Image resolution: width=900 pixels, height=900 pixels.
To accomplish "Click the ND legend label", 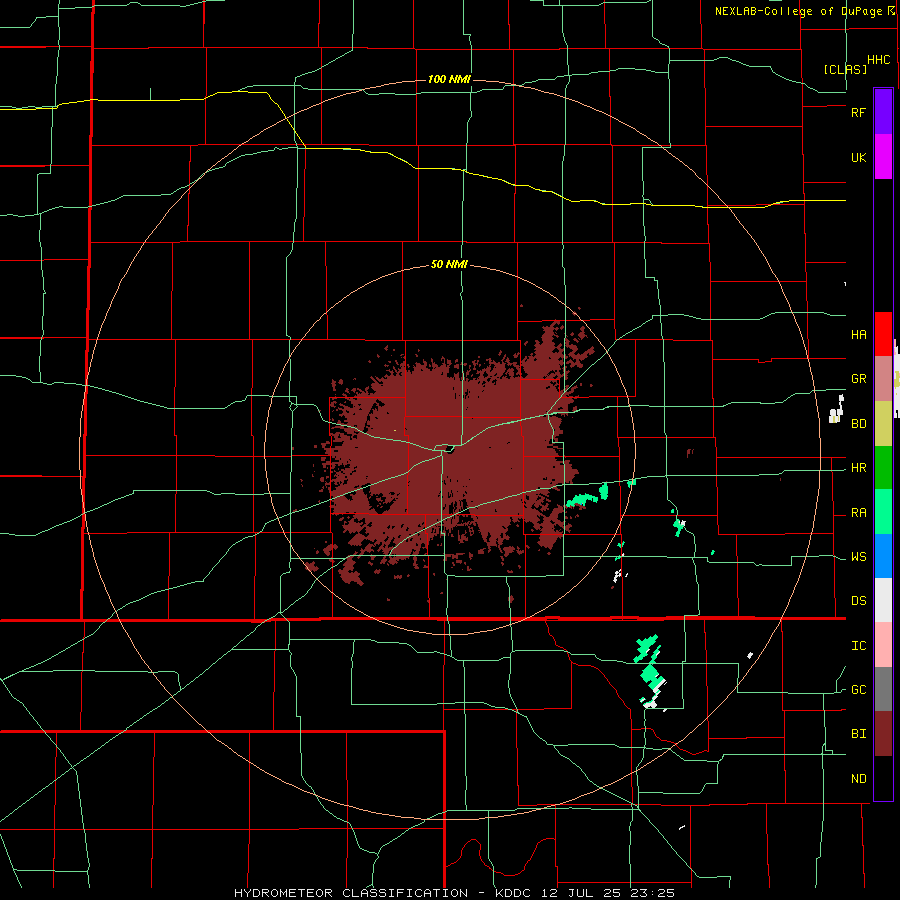I will point(858,779).
